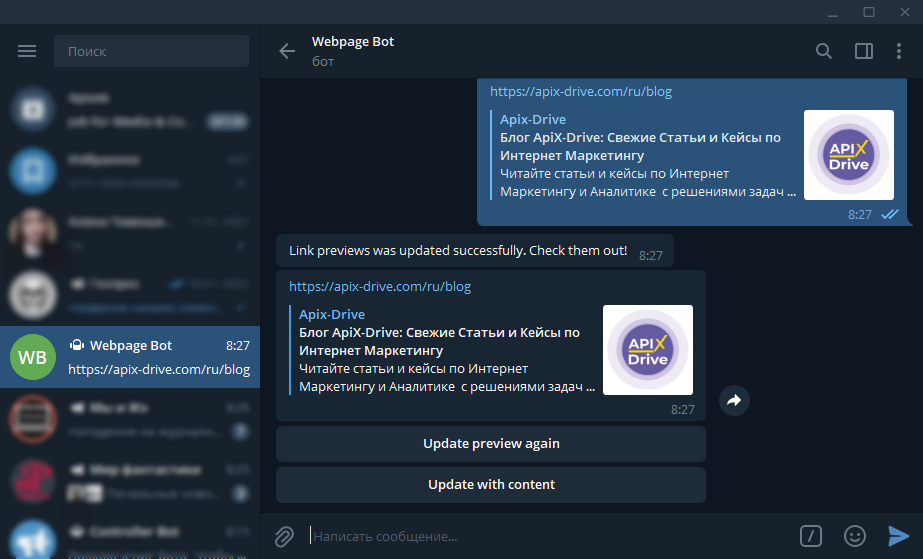Open the three-dot chat options menu
Screen dimensions: 923x559
coord(899,51)
